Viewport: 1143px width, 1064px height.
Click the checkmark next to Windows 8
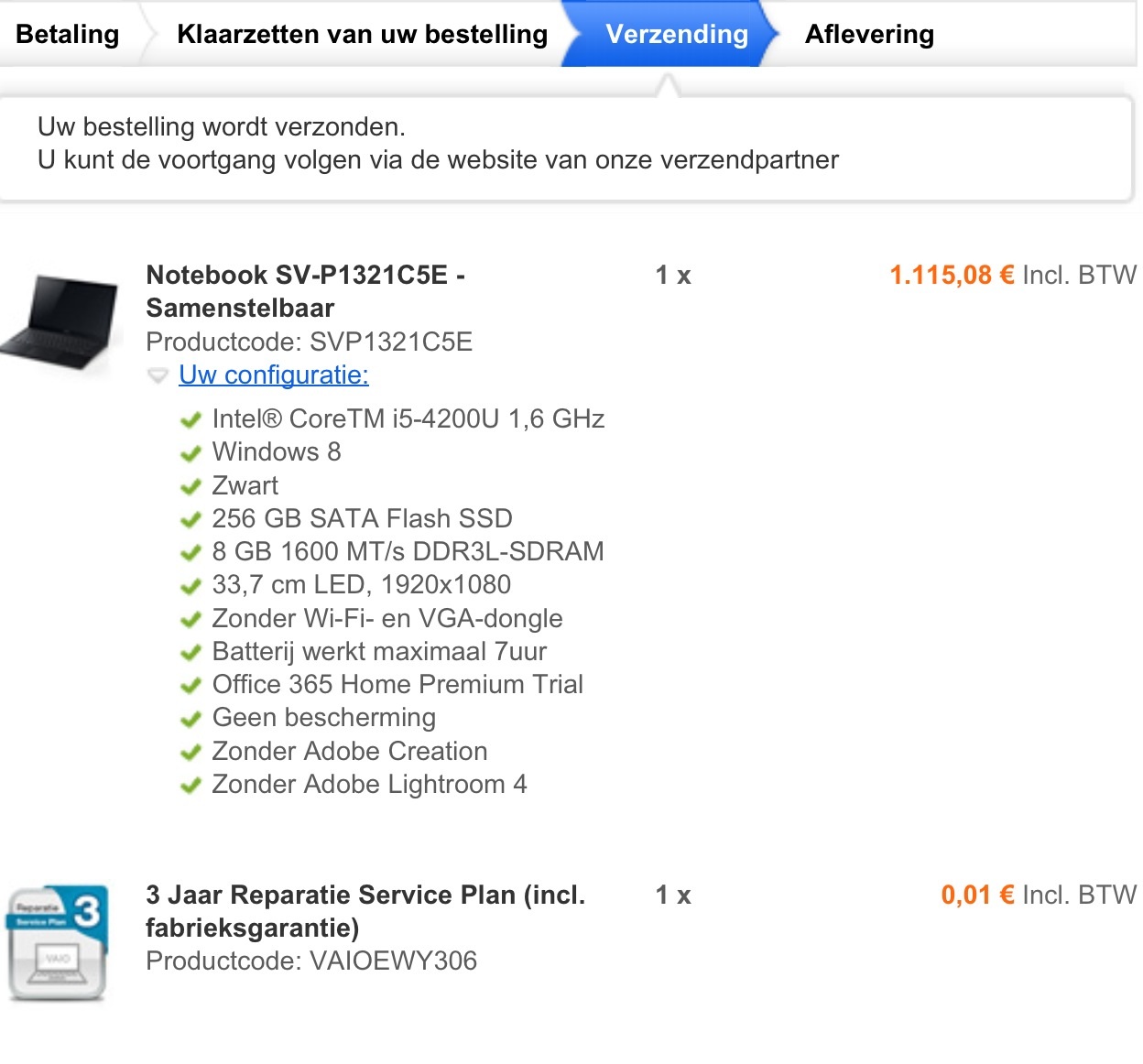point(190,453)
